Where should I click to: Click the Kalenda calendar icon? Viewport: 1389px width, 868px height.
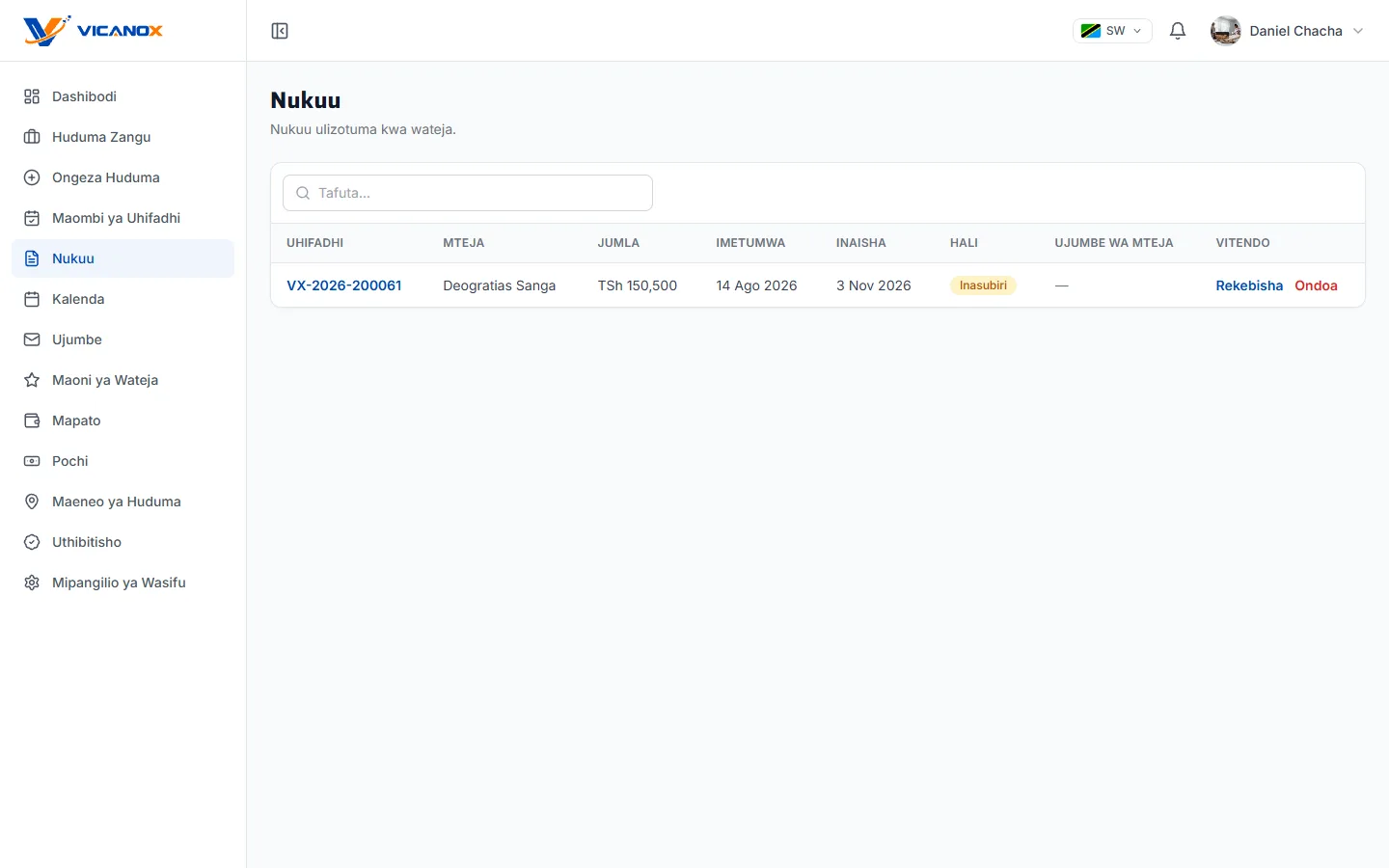pyautogui.click(x=32, y=299)
